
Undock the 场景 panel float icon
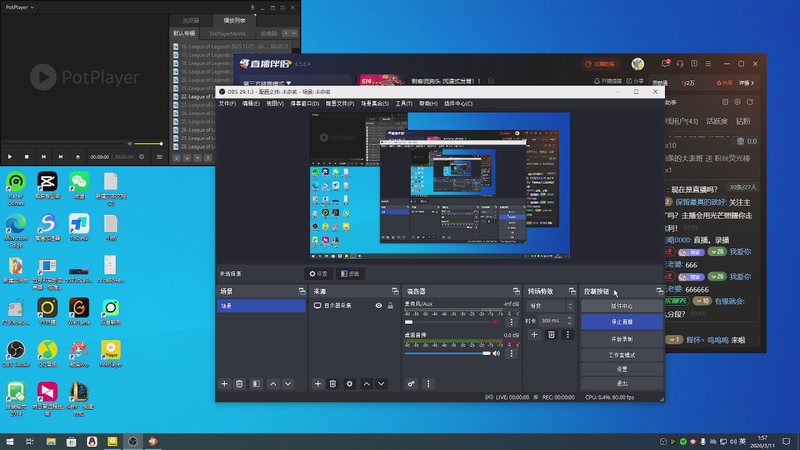coord(302,291)
